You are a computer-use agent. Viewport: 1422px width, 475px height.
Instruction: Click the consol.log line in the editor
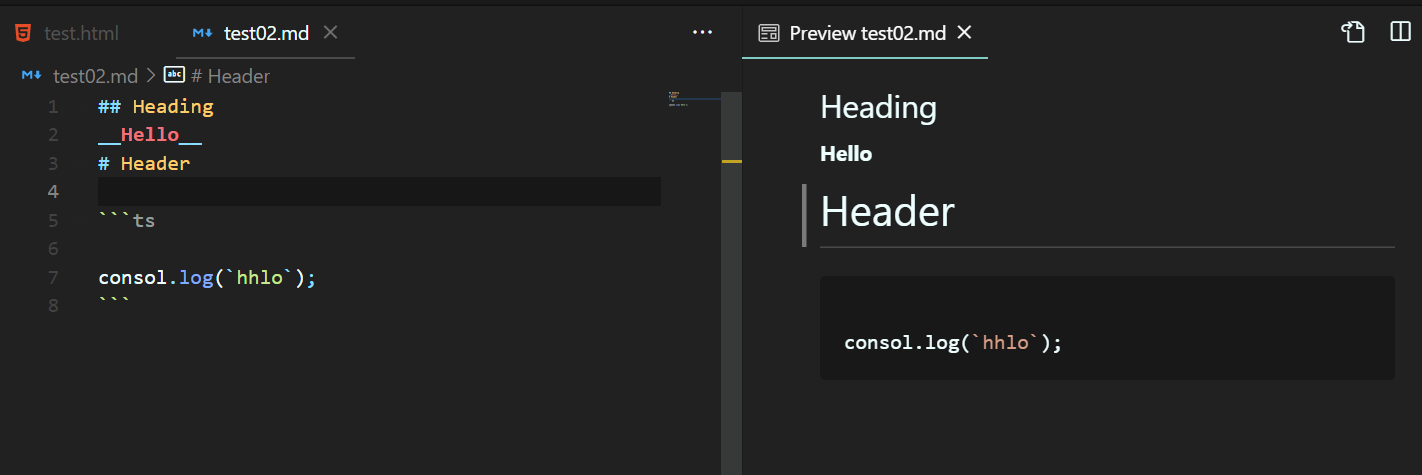pos(207,278)
